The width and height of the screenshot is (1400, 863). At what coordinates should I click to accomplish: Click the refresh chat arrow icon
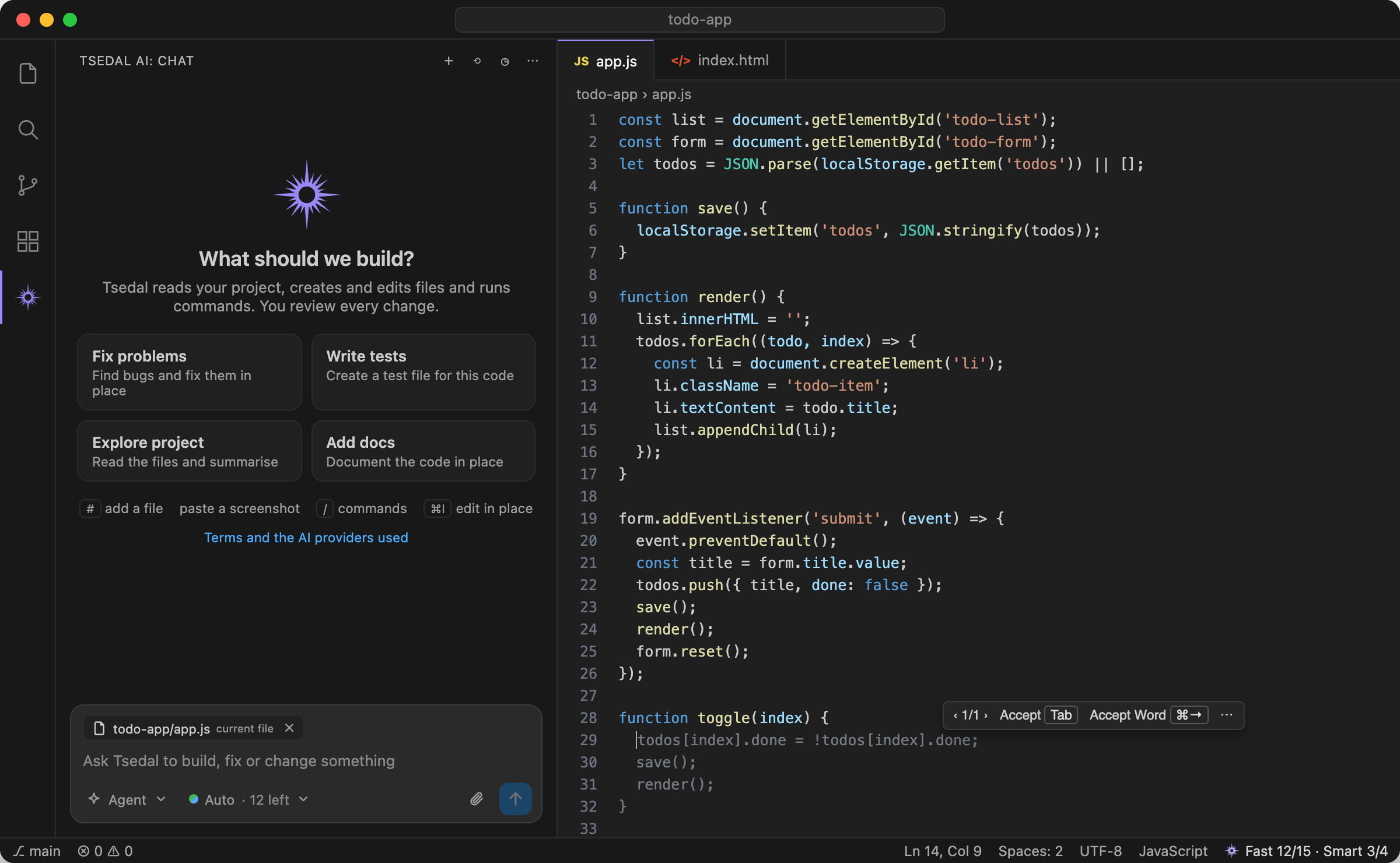point(477,61)
